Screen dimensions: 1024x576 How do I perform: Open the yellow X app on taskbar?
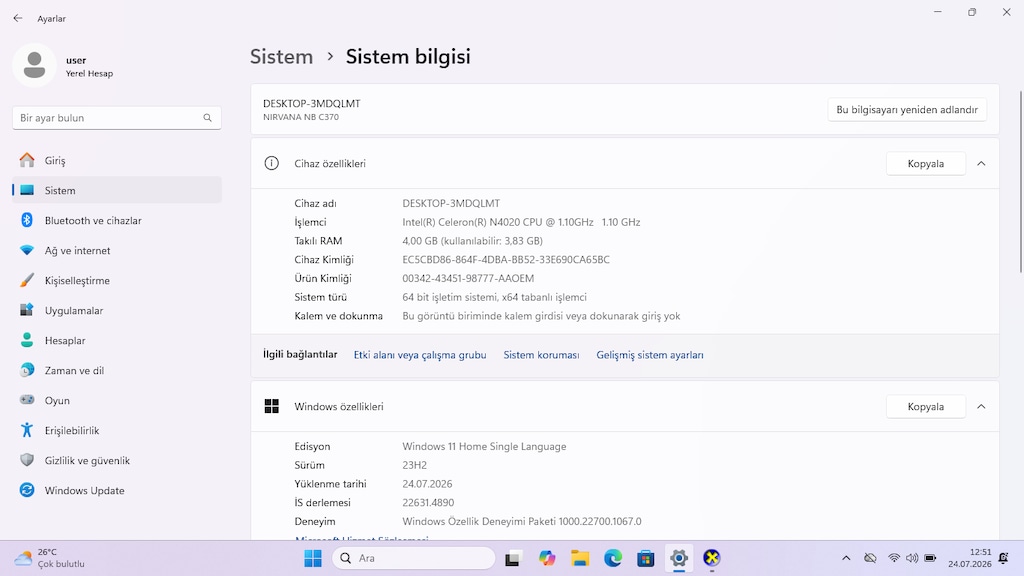(x=712, y=558)
